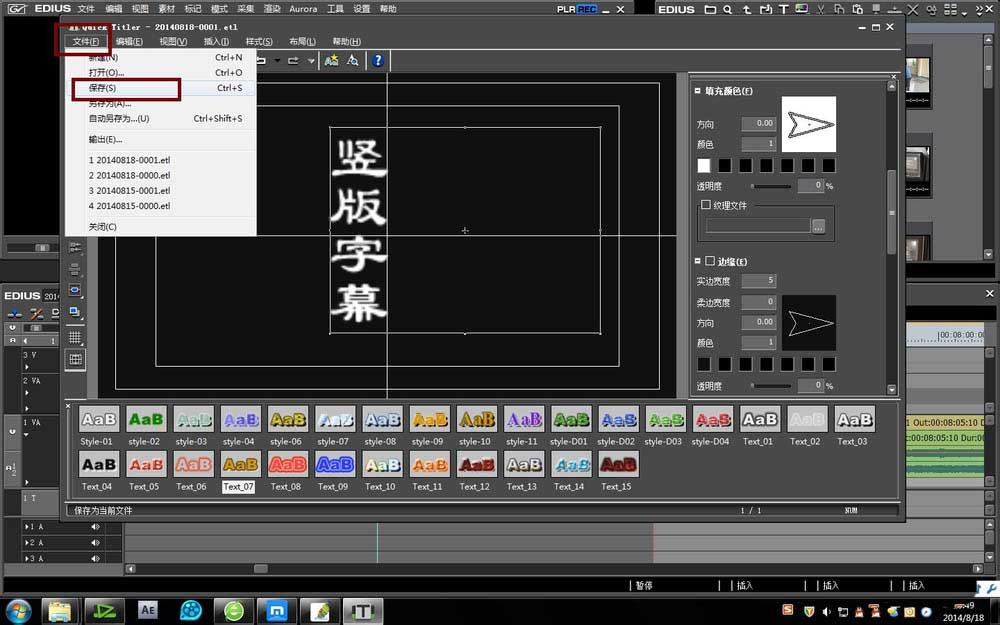
Task: Open the Edit (编辑) menu in Quick Titler
Action: coord(129,41)
